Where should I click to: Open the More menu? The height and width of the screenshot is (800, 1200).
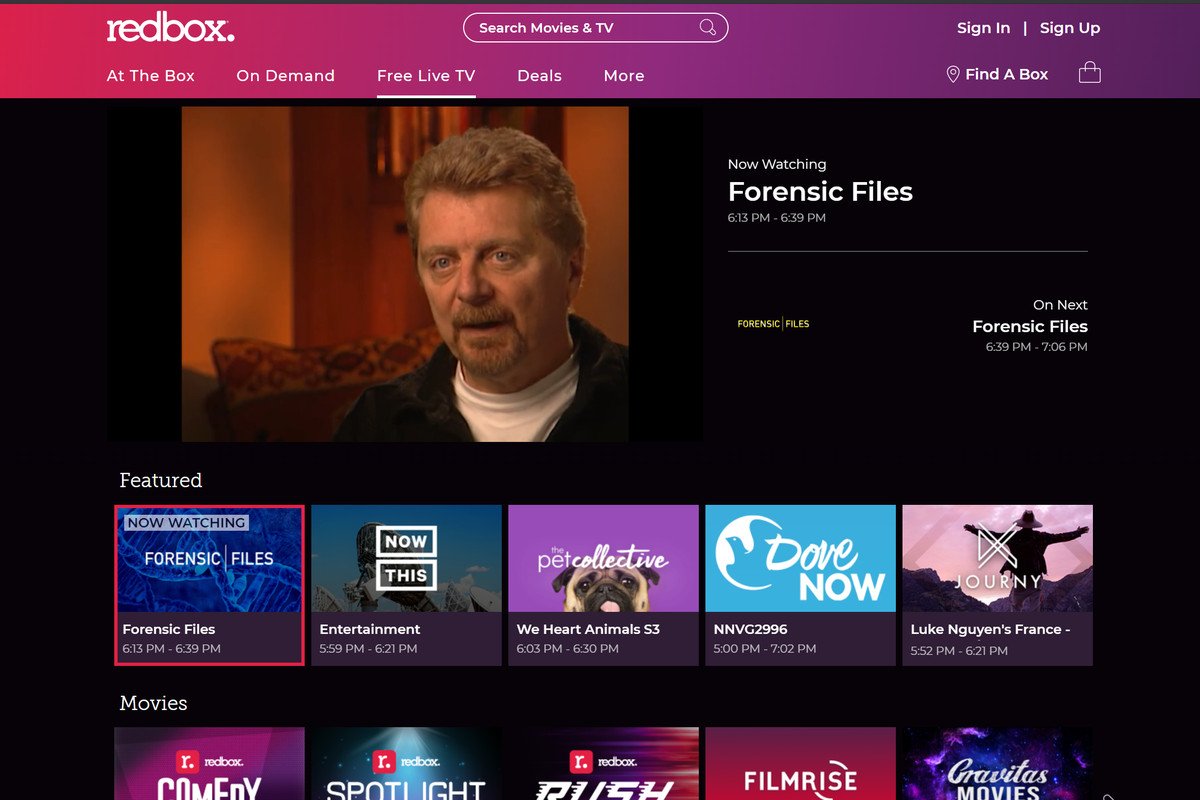[624, 76]
